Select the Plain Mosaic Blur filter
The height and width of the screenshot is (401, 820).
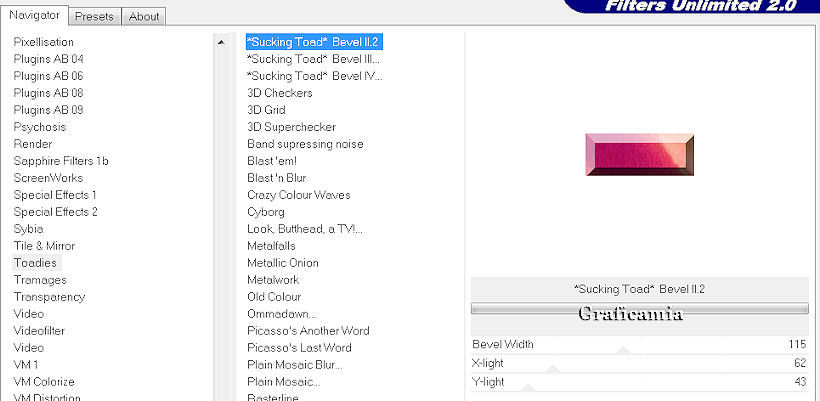pyautogui.click(x=295, y=364)
